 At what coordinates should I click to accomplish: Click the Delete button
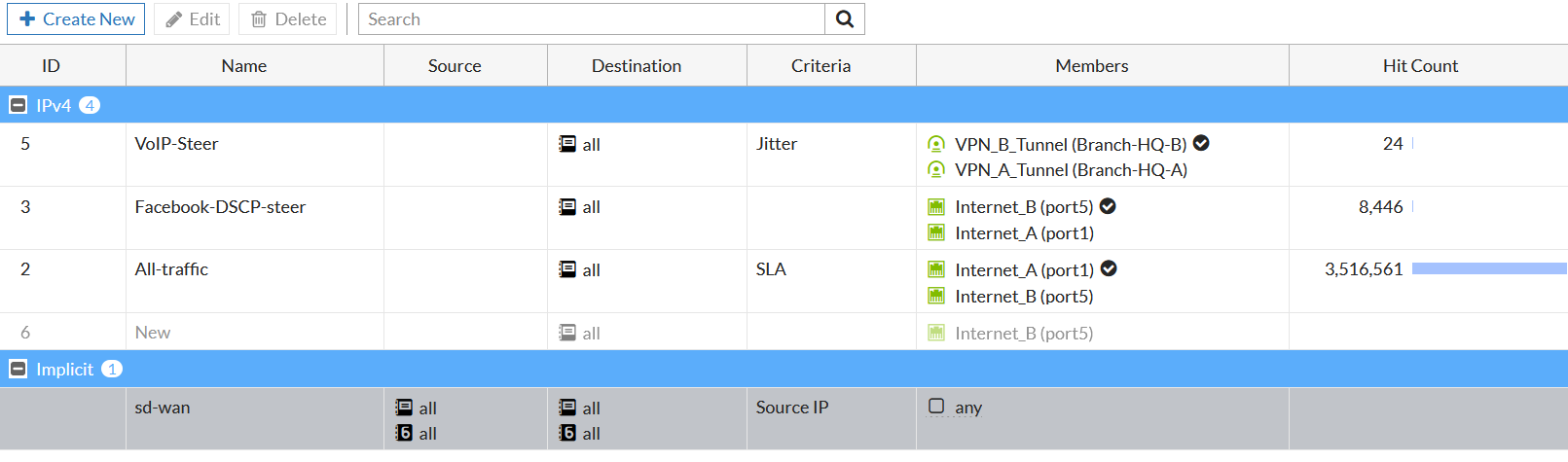(x=288, y=19)
